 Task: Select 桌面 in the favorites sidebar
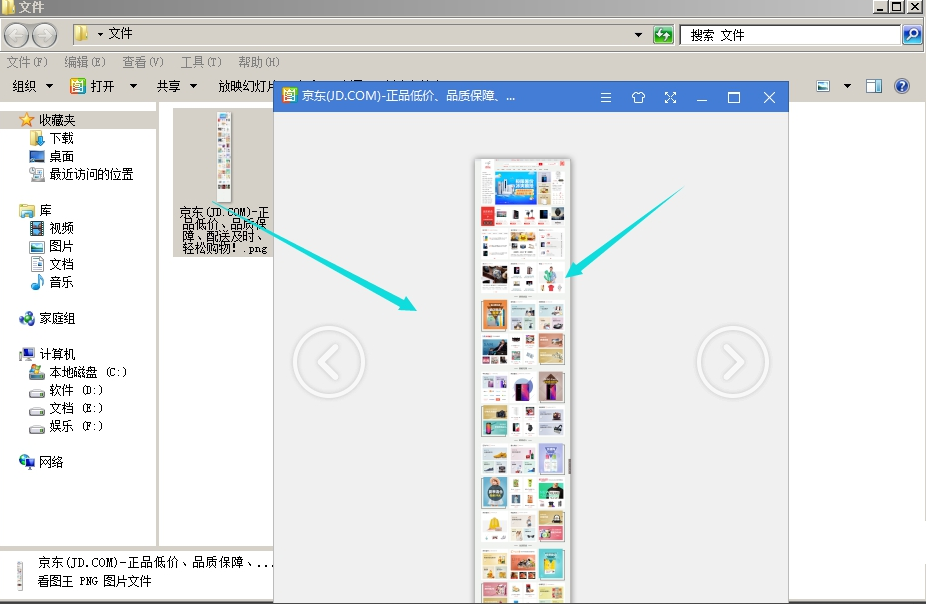point(61,156)
